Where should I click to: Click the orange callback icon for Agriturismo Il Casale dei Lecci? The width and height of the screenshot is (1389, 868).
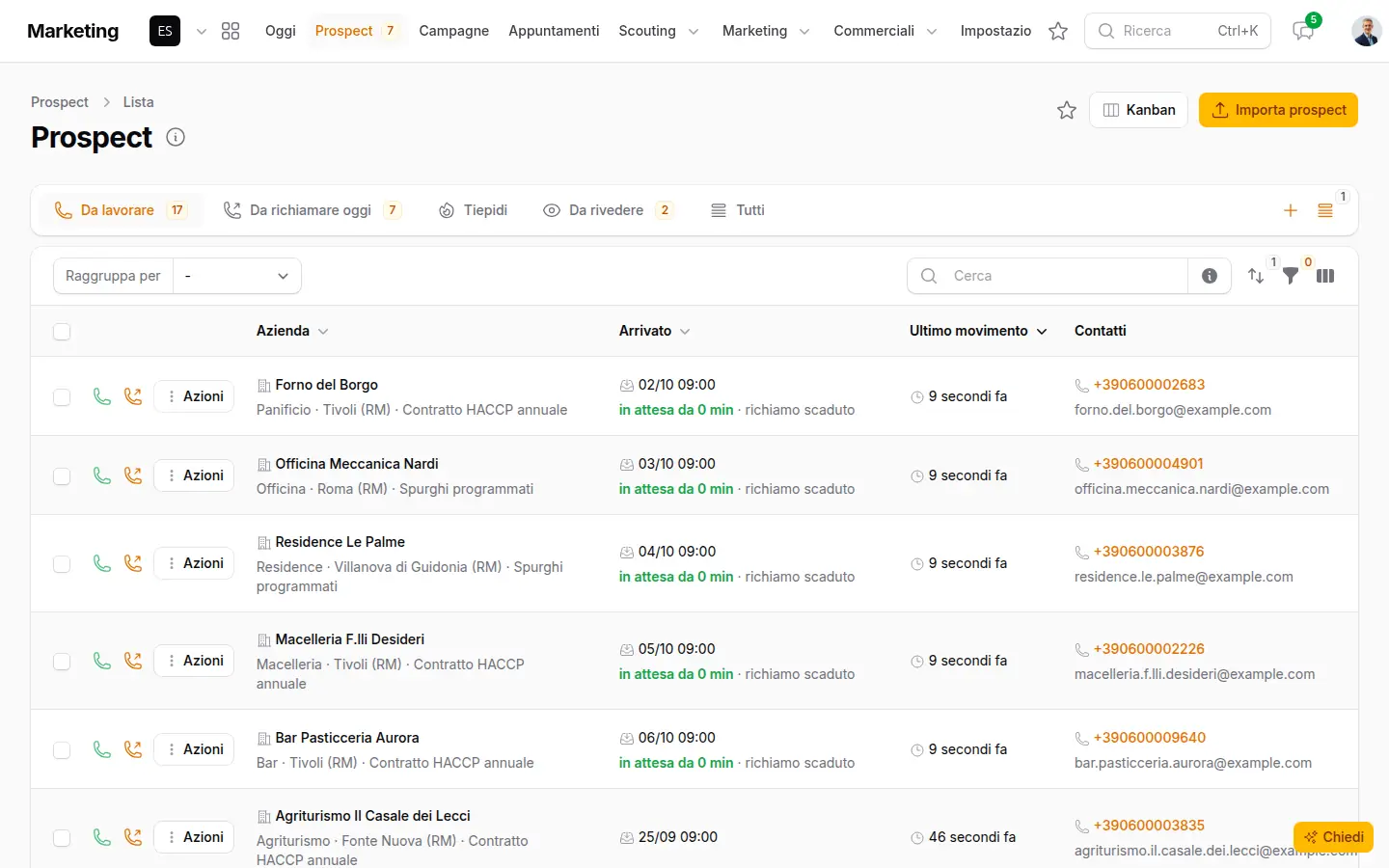(133, 837)
